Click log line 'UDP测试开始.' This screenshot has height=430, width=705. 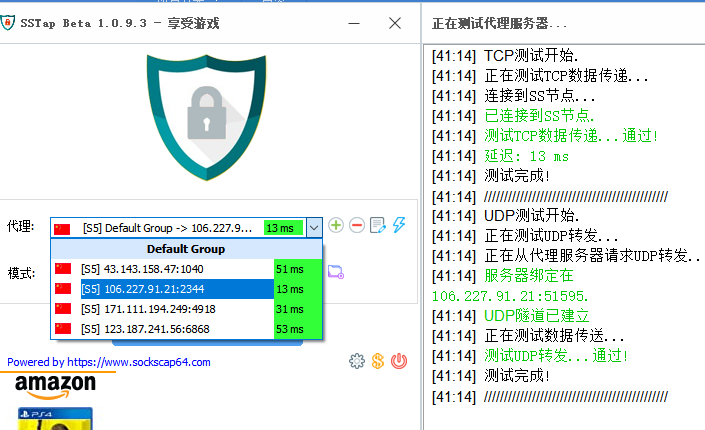pos(531,216)
